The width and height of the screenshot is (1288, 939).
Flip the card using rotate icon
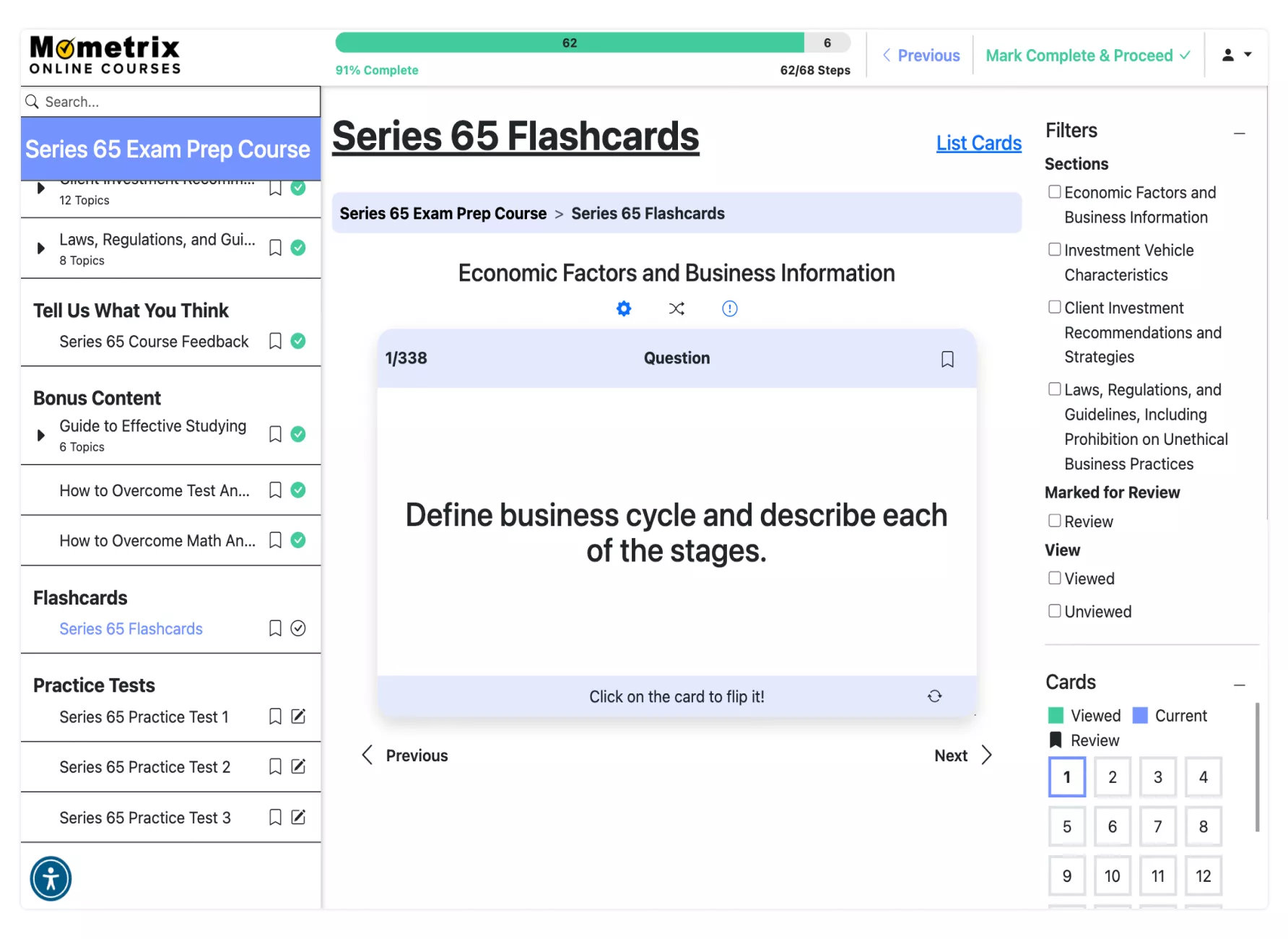(934, 696)
